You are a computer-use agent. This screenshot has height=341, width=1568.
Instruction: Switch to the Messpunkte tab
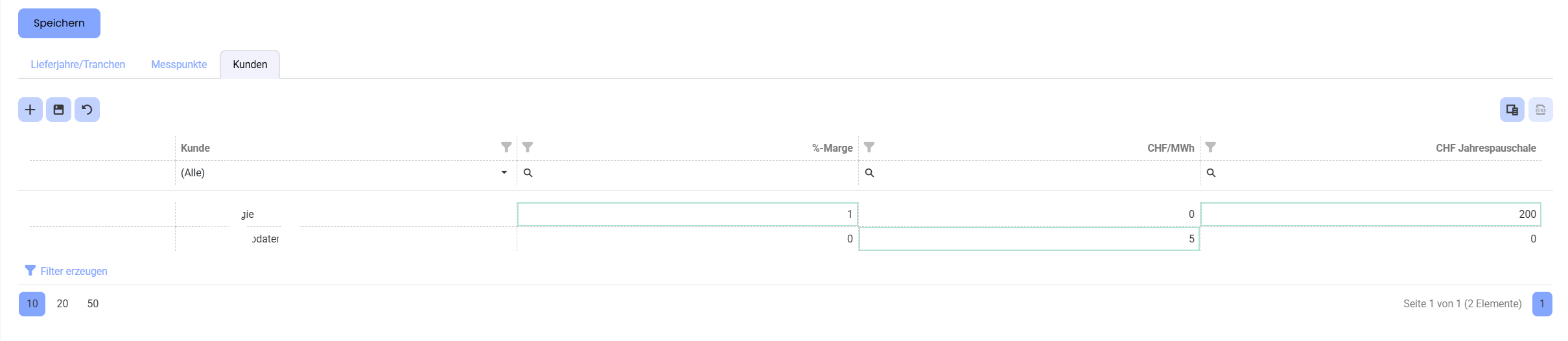pyautogui.click(x=179, y=64)
